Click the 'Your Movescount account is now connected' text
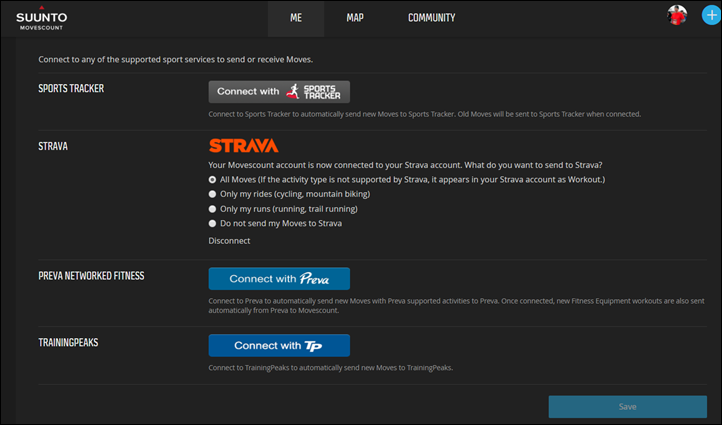 (405, 165)
